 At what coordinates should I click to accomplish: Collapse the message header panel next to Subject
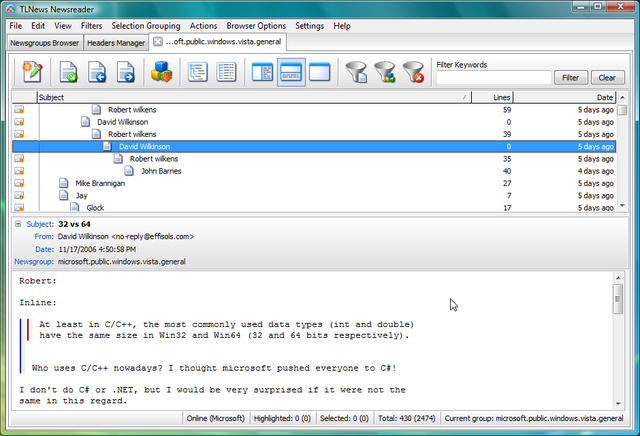click(x=19, y=224)
